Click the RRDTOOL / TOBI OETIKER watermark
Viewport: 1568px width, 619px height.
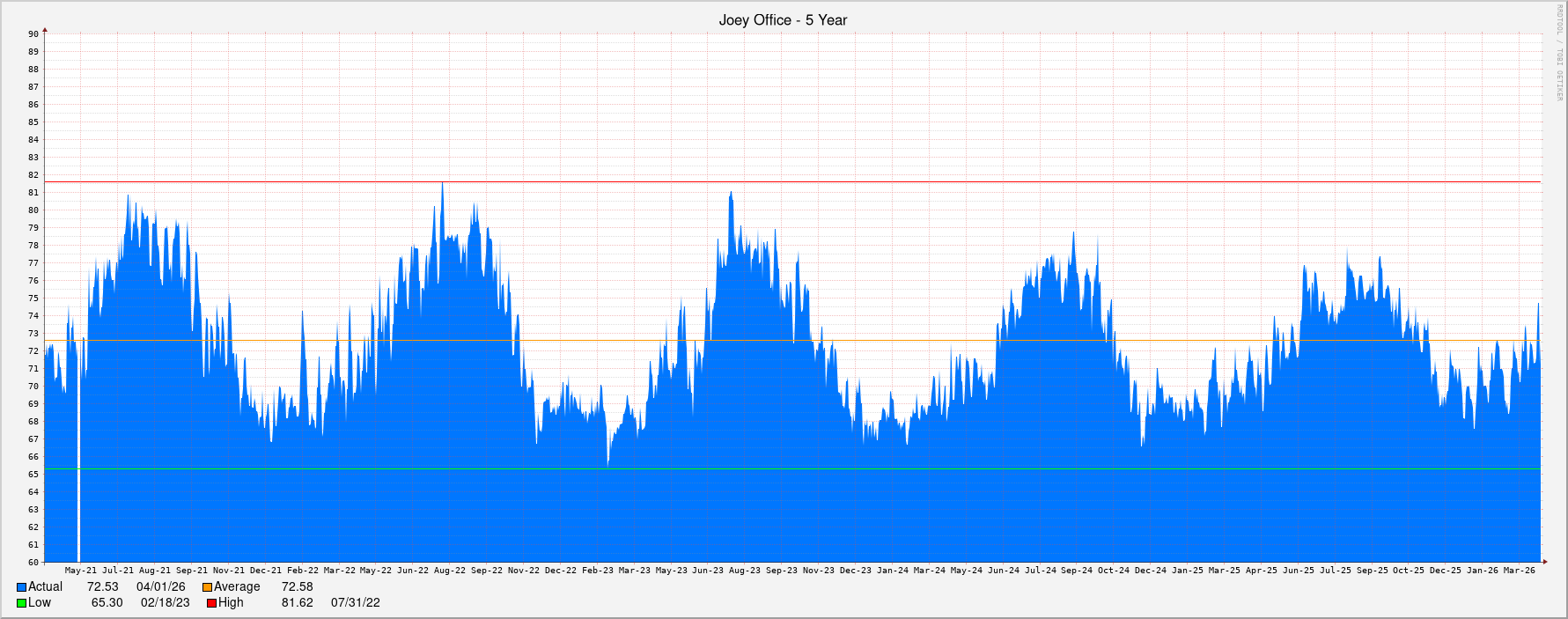(x=1558, y=53)
